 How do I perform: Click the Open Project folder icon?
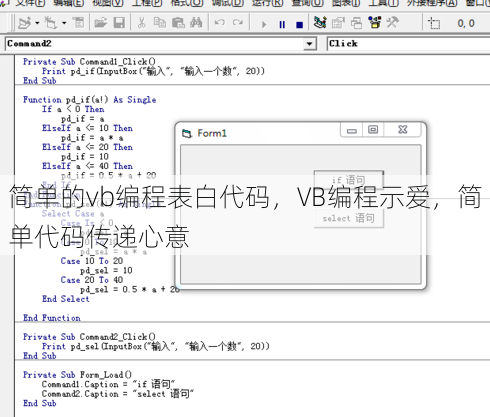tap(100, 23)
